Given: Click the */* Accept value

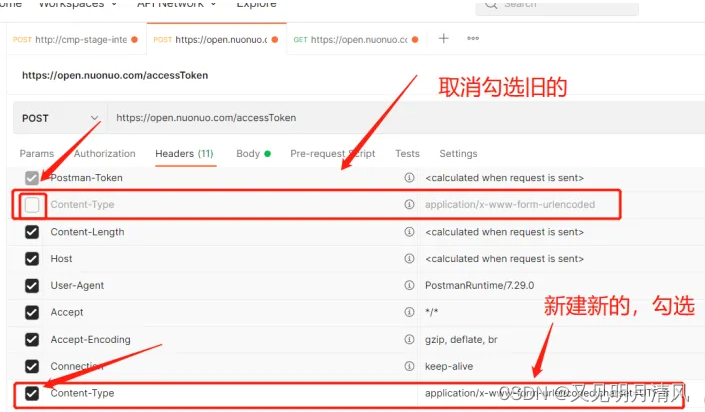Looking at the screenshot, I should click(x=431, y=312).
